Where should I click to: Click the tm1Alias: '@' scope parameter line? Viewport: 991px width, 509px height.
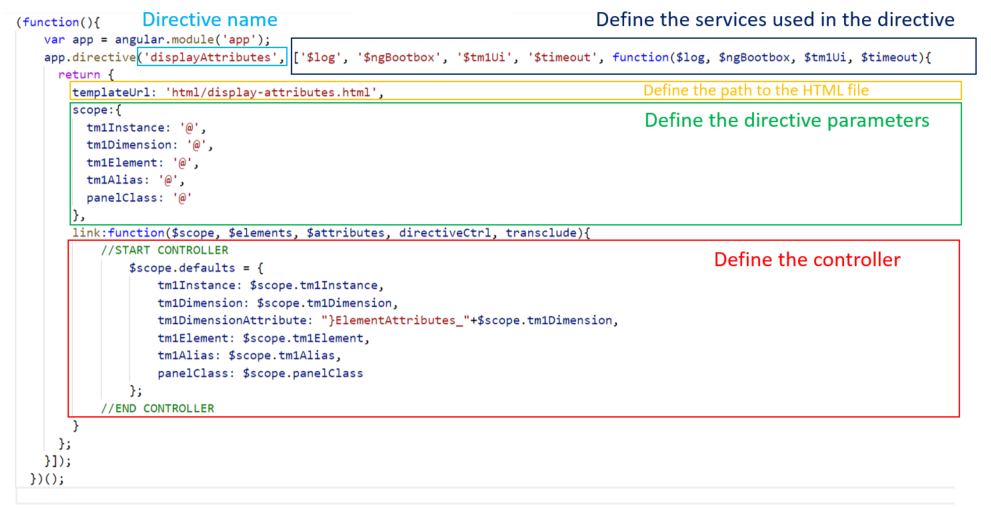[x=135, y=180]
